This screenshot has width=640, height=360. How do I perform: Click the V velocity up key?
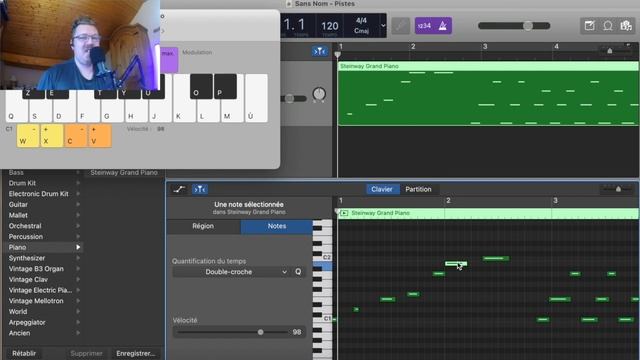point(100,136)
